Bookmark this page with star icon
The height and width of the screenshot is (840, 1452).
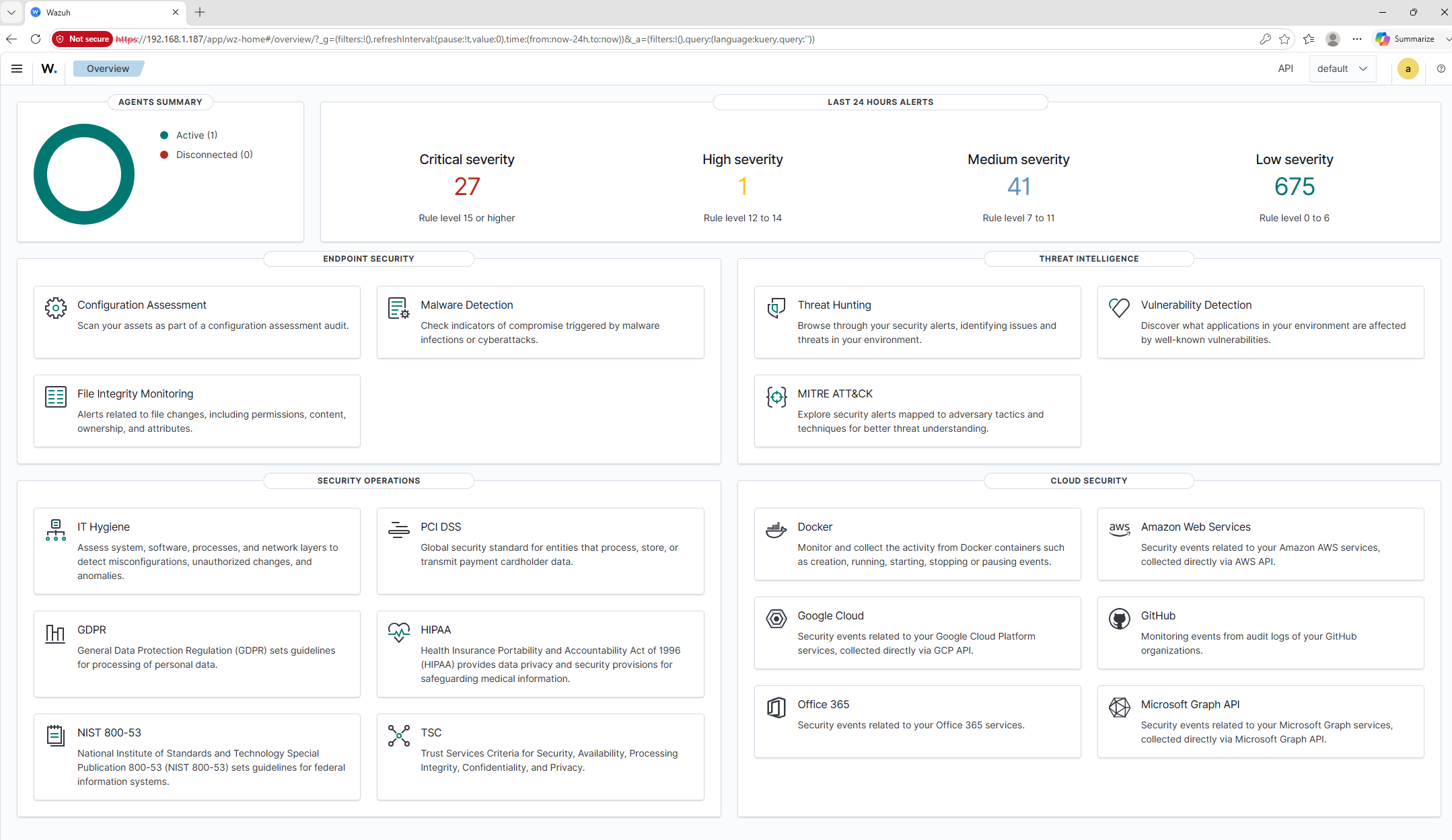click(x=1284, y=39)
